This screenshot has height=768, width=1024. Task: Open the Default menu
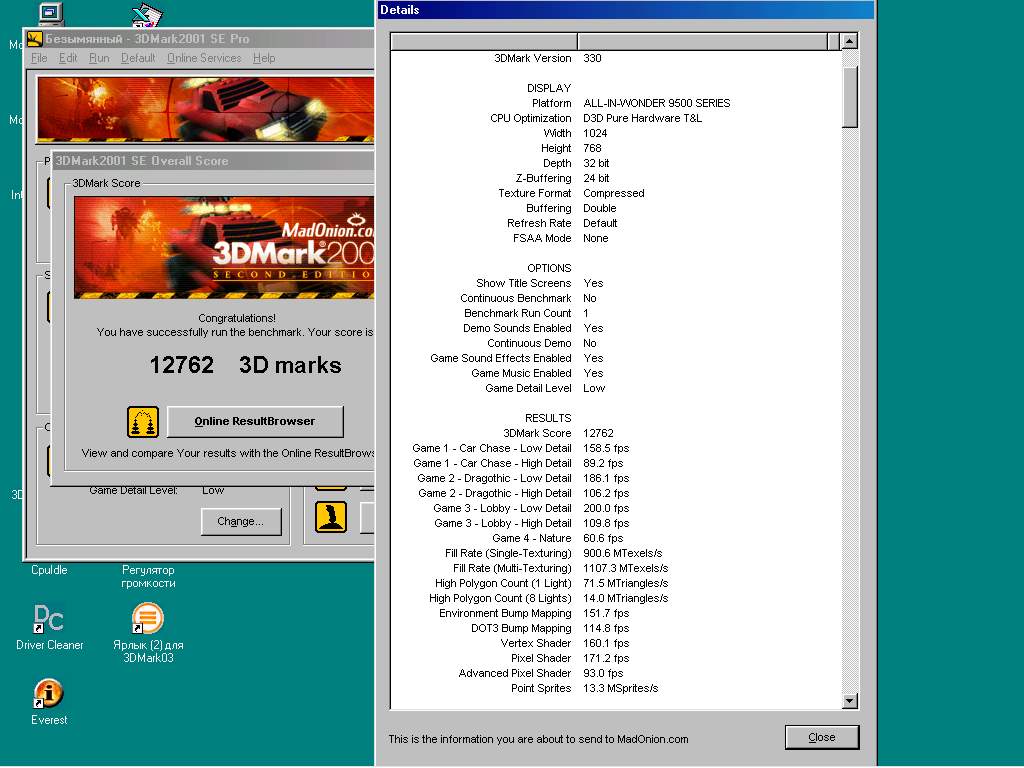point(138,58)
